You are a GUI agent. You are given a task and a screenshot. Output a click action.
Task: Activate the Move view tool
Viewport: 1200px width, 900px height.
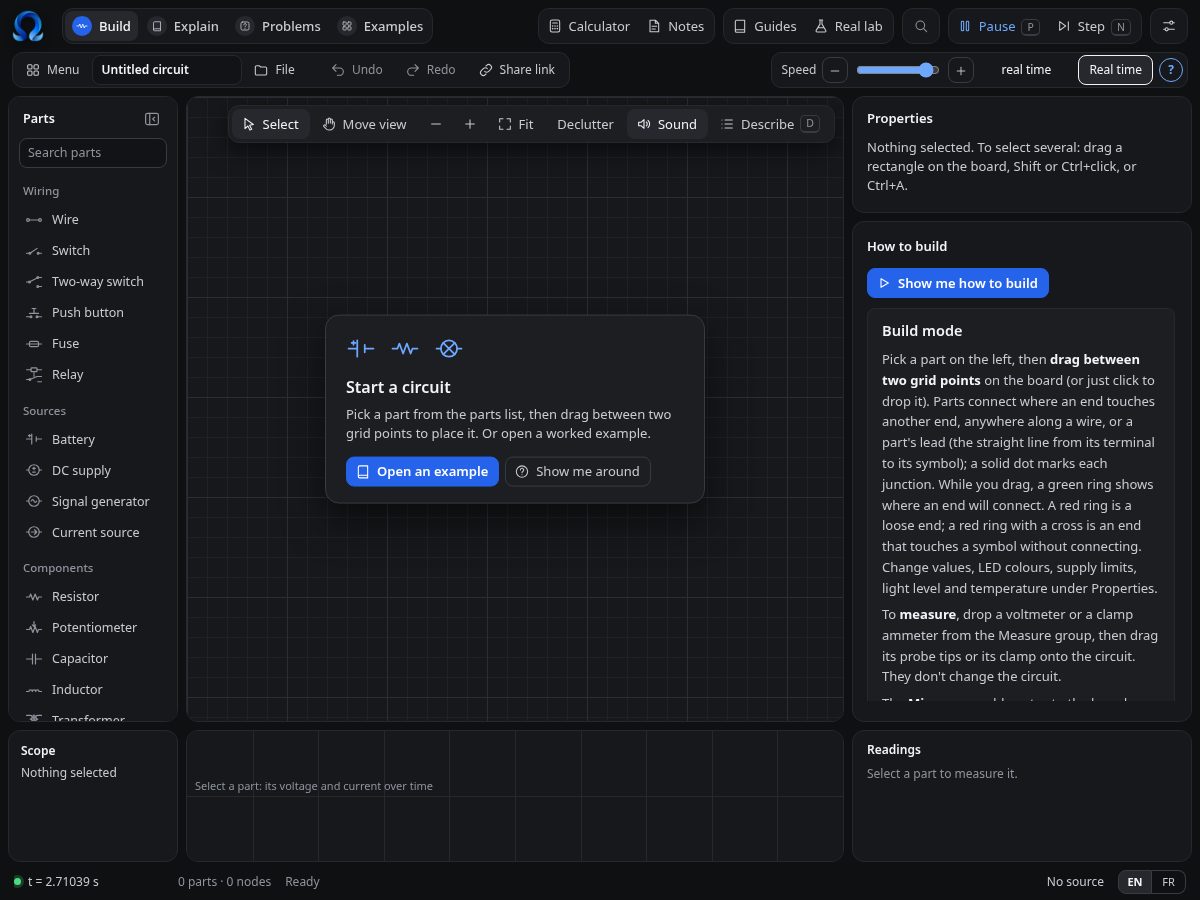[x=364, y=124]
